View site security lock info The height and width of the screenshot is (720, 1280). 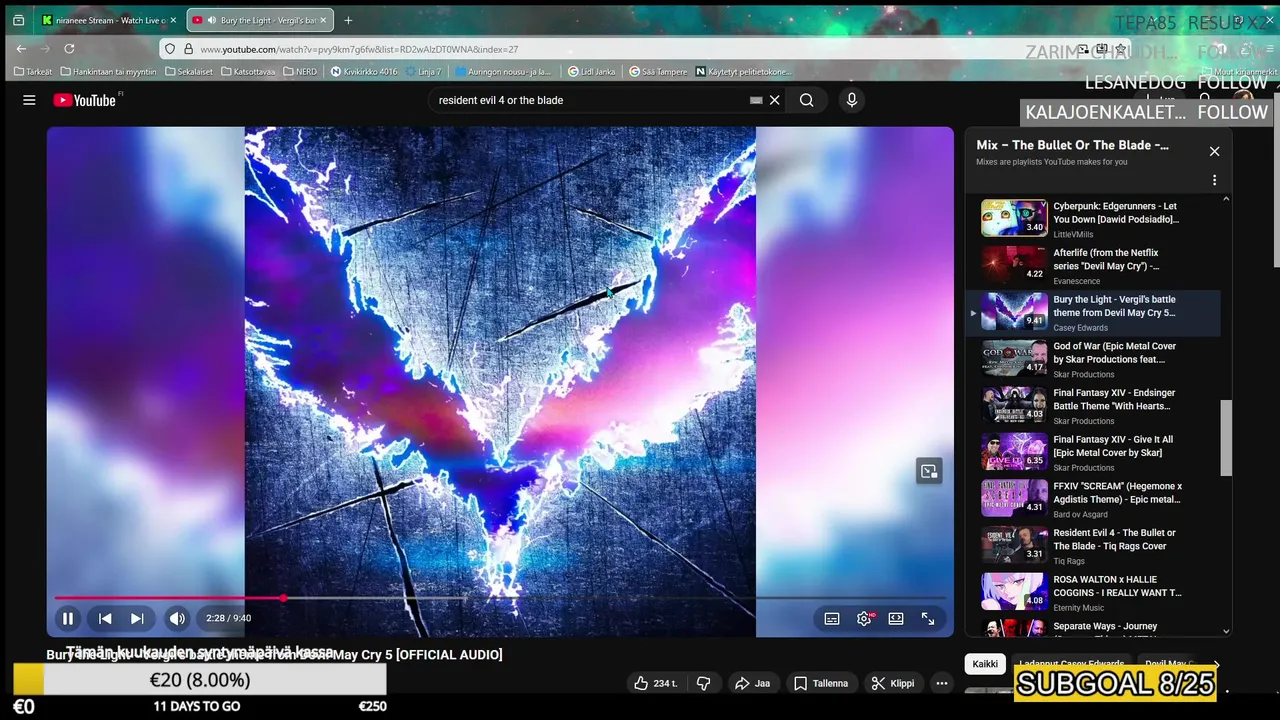pyautogui.click(x=187, y=49)
